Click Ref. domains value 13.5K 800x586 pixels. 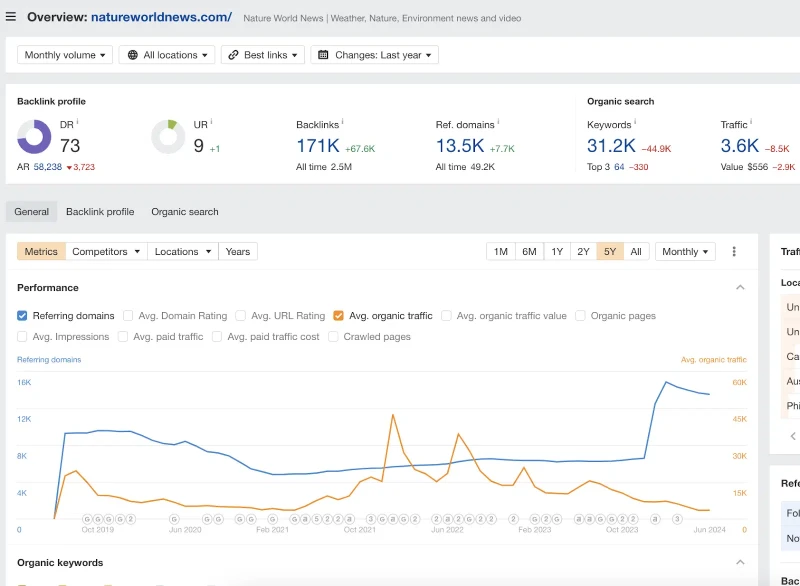[460, 146]
